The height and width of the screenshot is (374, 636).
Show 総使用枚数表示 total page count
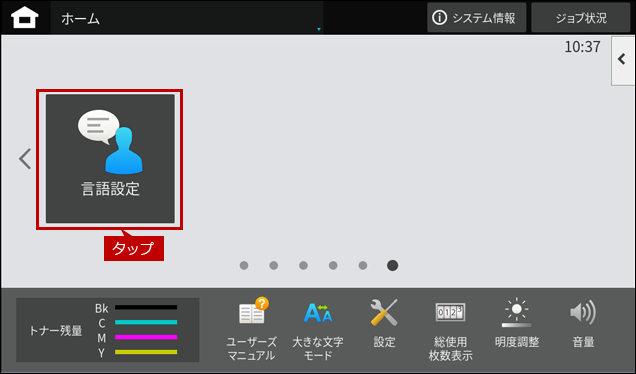pyautogui.click(x=450, y=329)
